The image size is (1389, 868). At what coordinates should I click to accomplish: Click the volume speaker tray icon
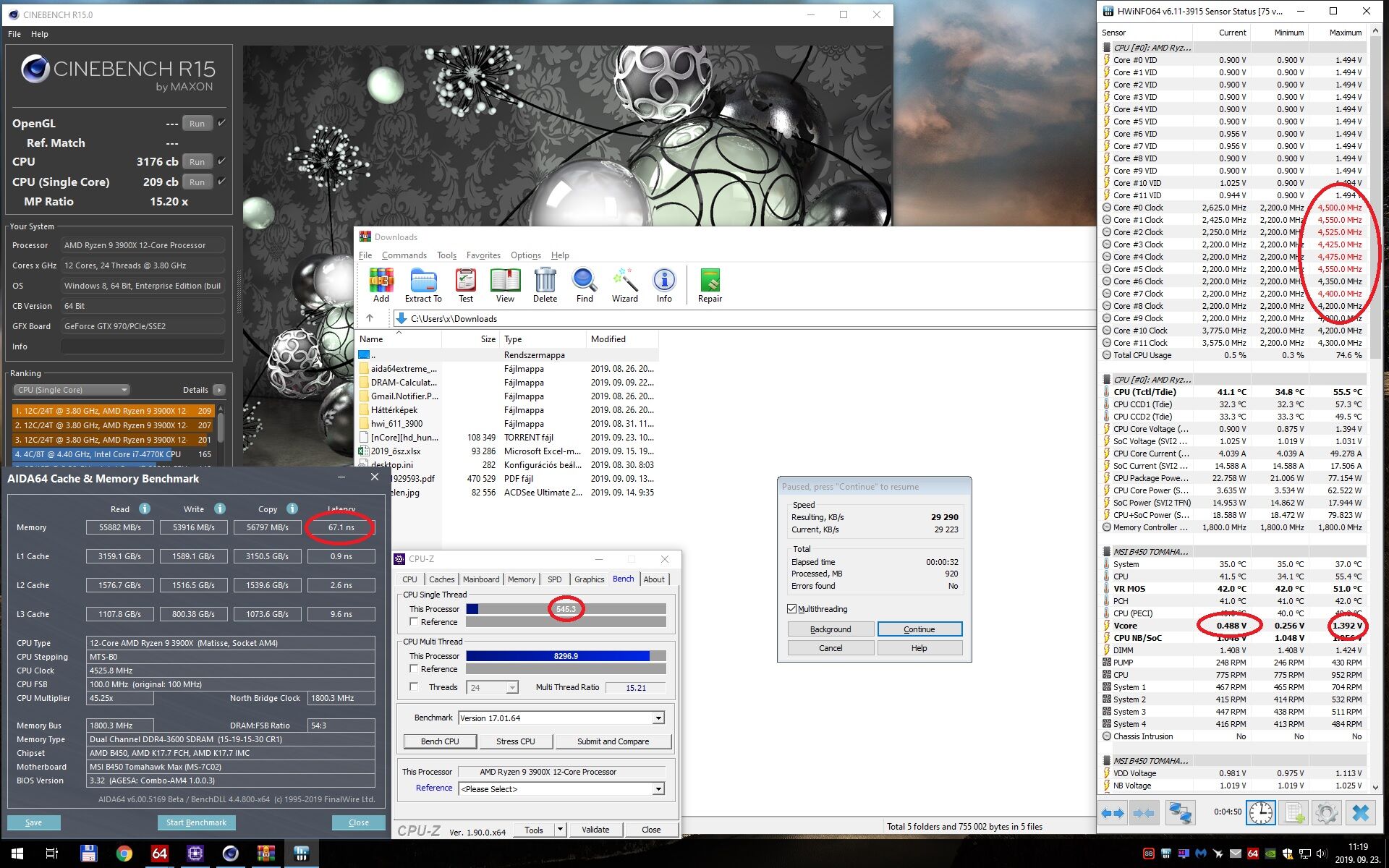click(1323, 854)
